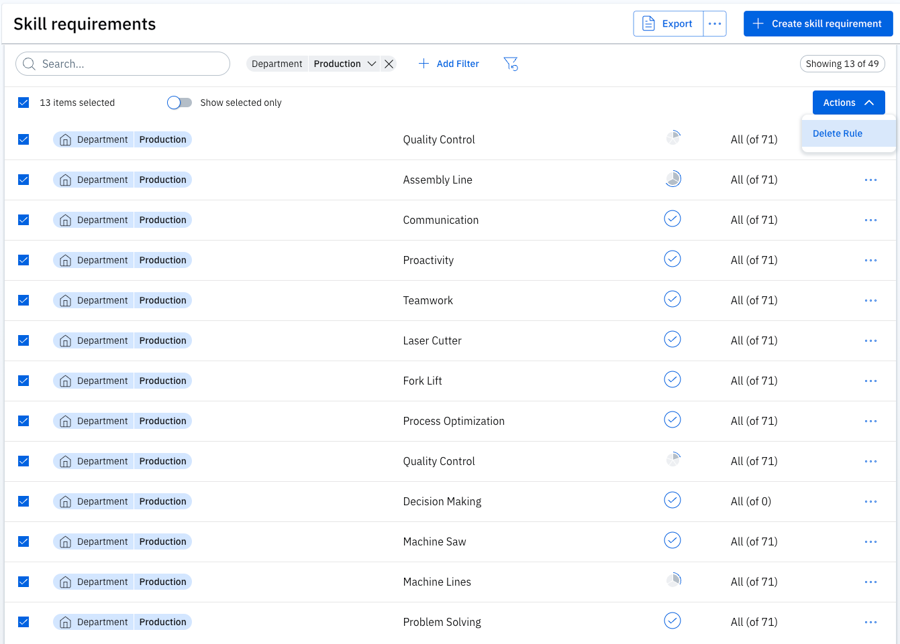Click the Assembly Line row ellipsis icon
This screenshot has width=900, height=644.
(870, 180)
